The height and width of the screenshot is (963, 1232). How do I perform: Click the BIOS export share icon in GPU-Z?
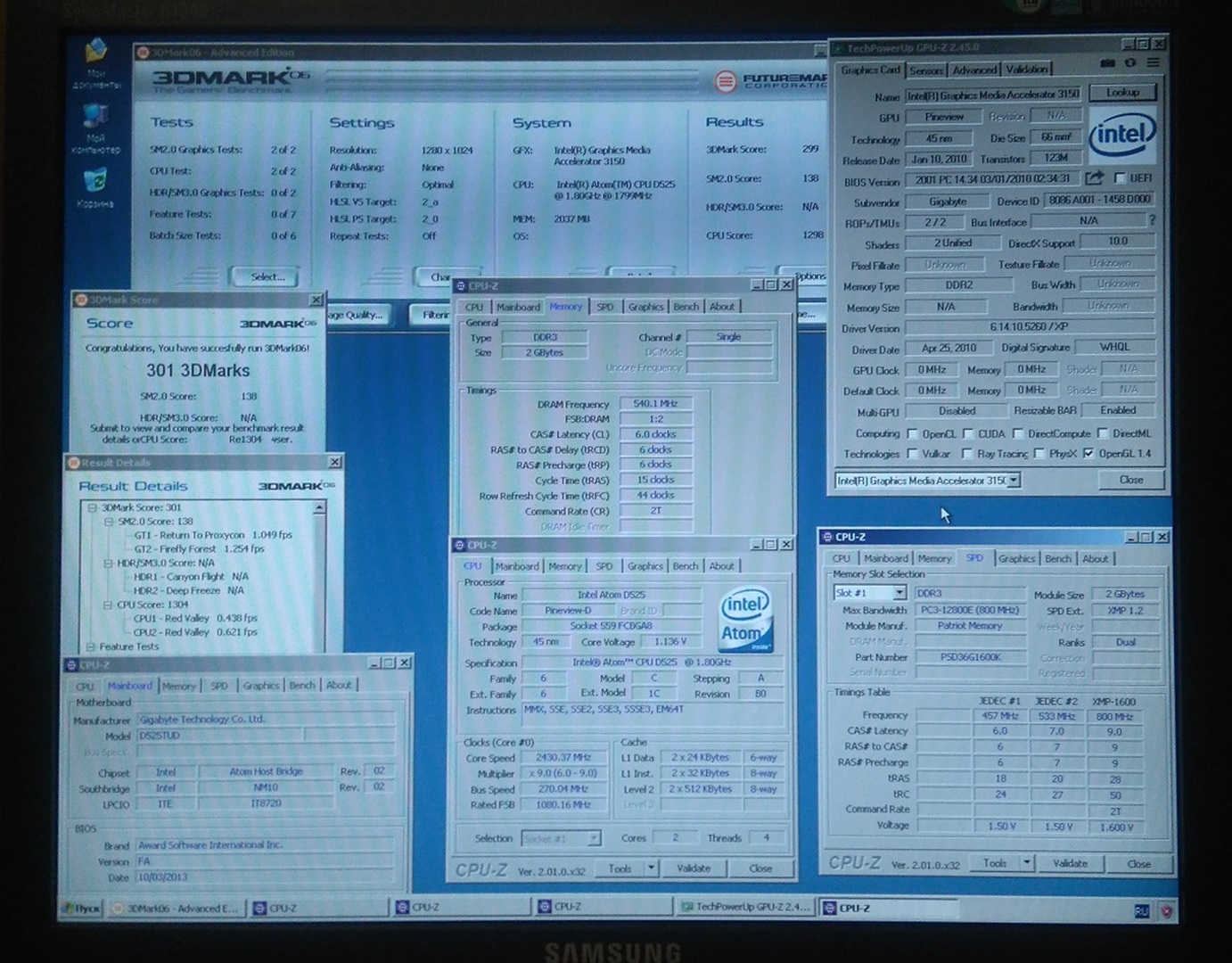coord(1094,178)
